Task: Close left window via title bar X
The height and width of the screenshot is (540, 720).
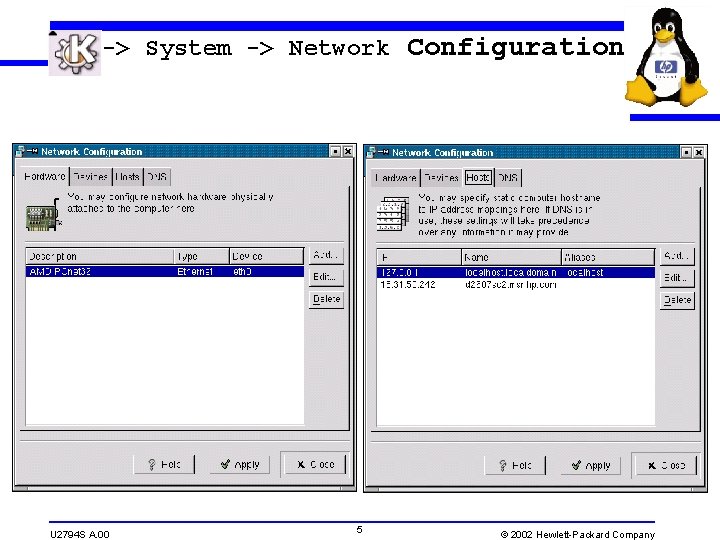Action: 348,151
